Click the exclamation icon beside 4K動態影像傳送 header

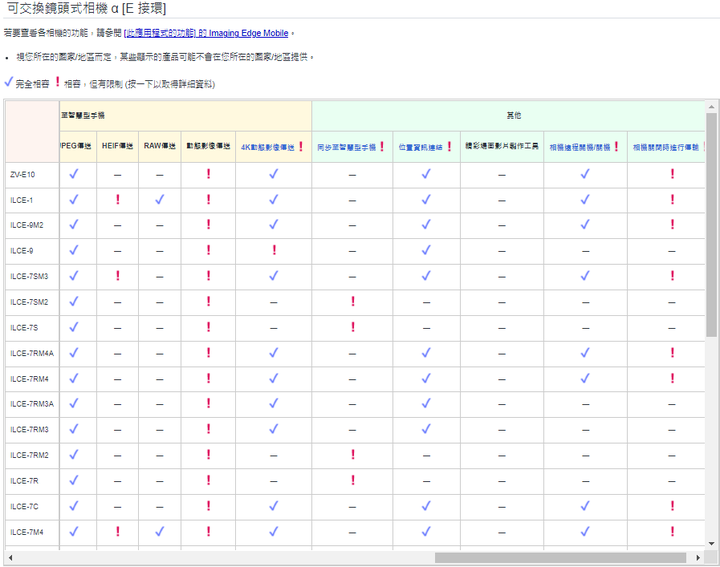[301, 146]
